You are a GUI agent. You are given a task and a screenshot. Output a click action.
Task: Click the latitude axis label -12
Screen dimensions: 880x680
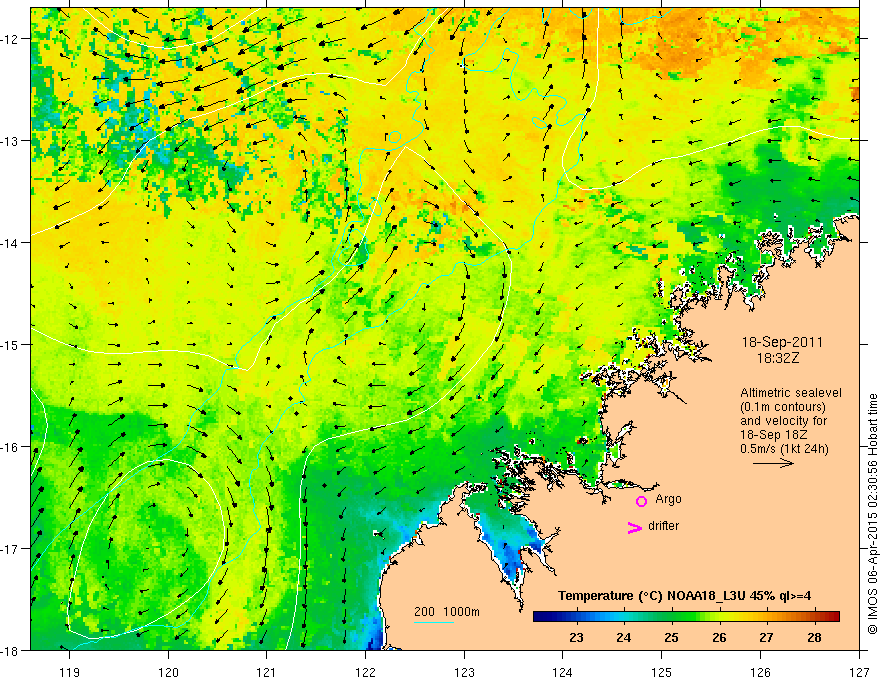[x=11, y=39]
